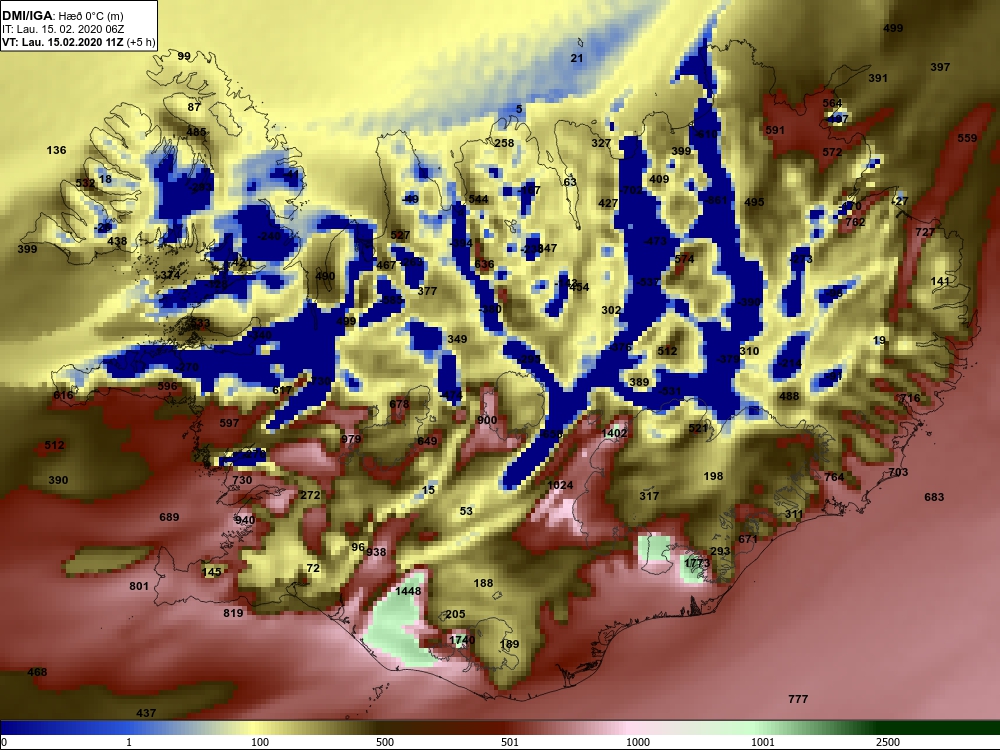This screenshot has height=750, width=1000.
Task: Click the map value '1402'
Action: [614, 433]
